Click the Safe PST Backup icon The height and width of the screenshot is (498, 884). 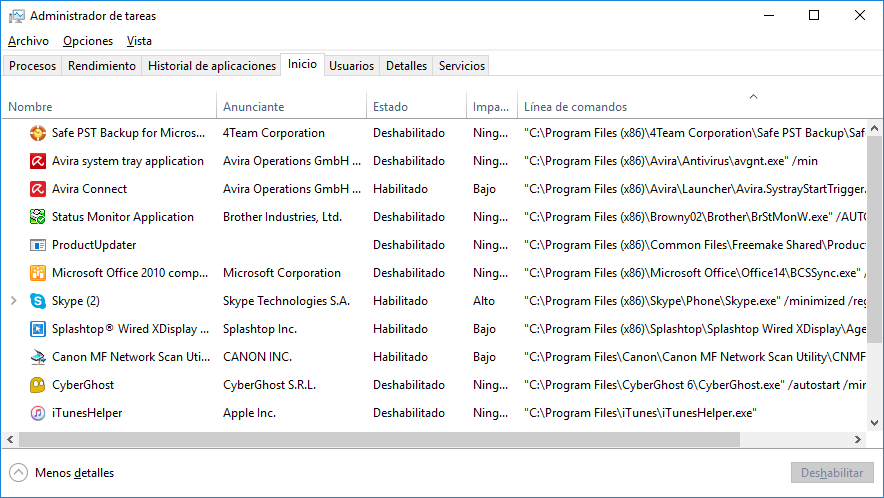tap(38, 133)
